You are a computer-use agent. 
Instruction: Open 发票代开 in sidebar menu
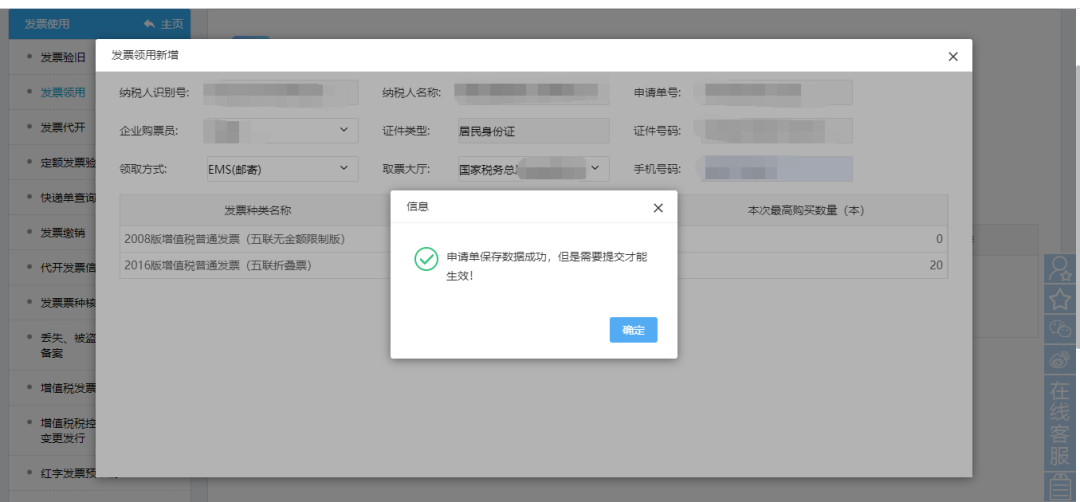(x=63, y=127)
